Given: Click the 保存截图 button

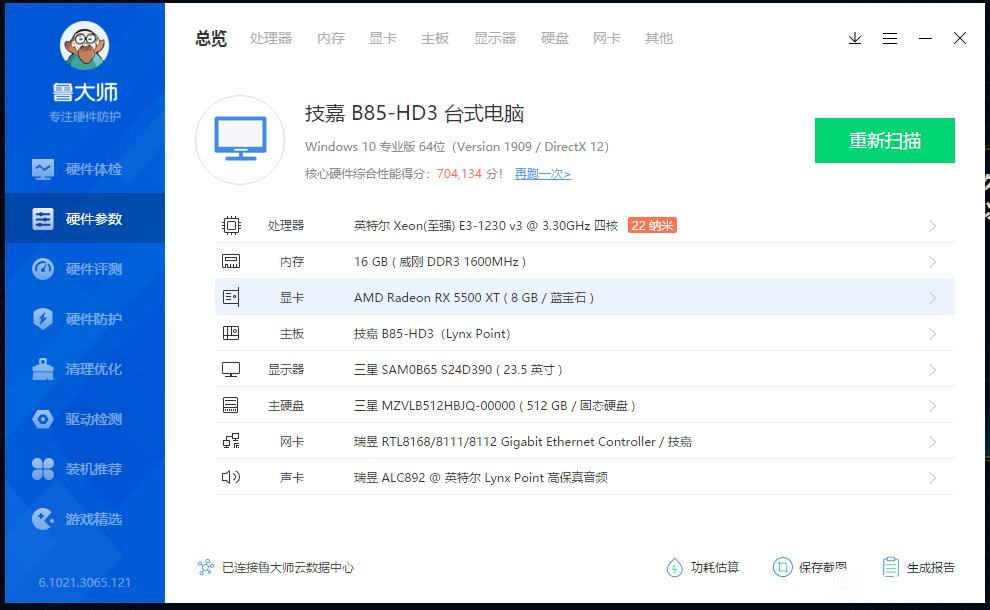Looking at the screenshot, I should click(x=810, y=567).
